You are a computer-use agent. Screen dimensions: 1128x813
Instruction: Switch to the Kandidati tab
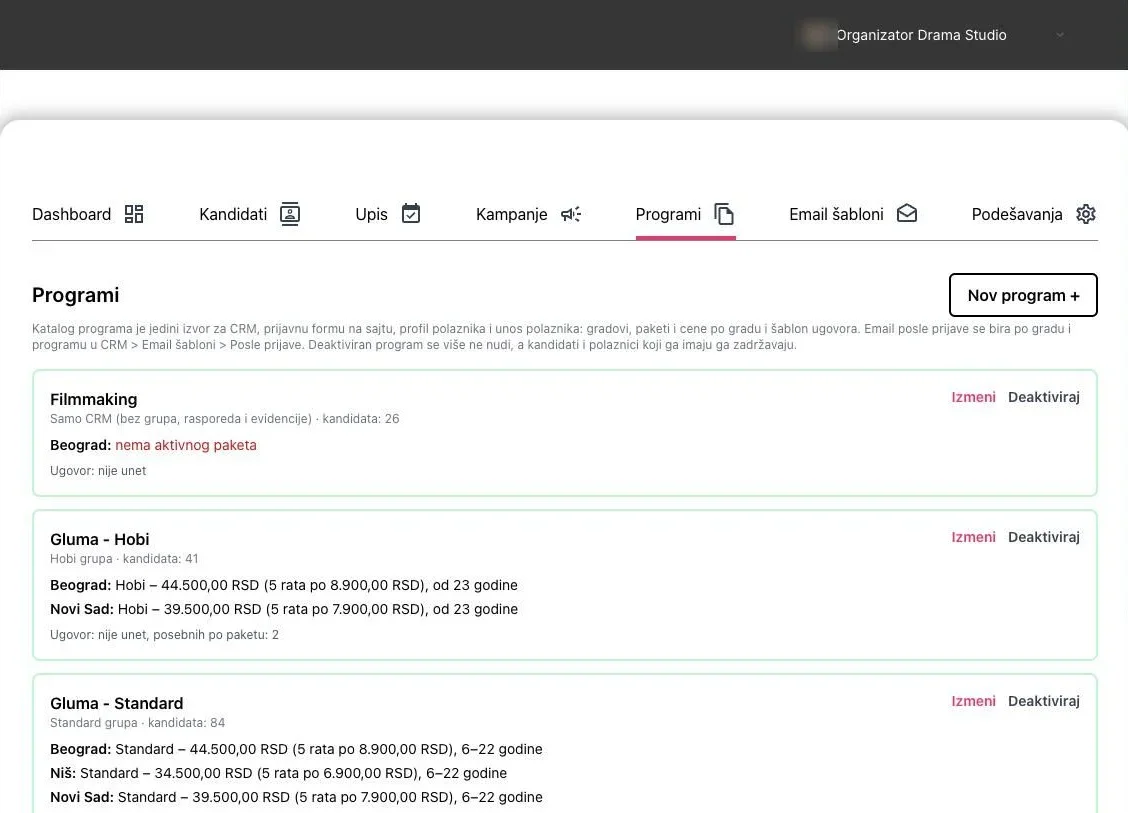pos(250,214)
